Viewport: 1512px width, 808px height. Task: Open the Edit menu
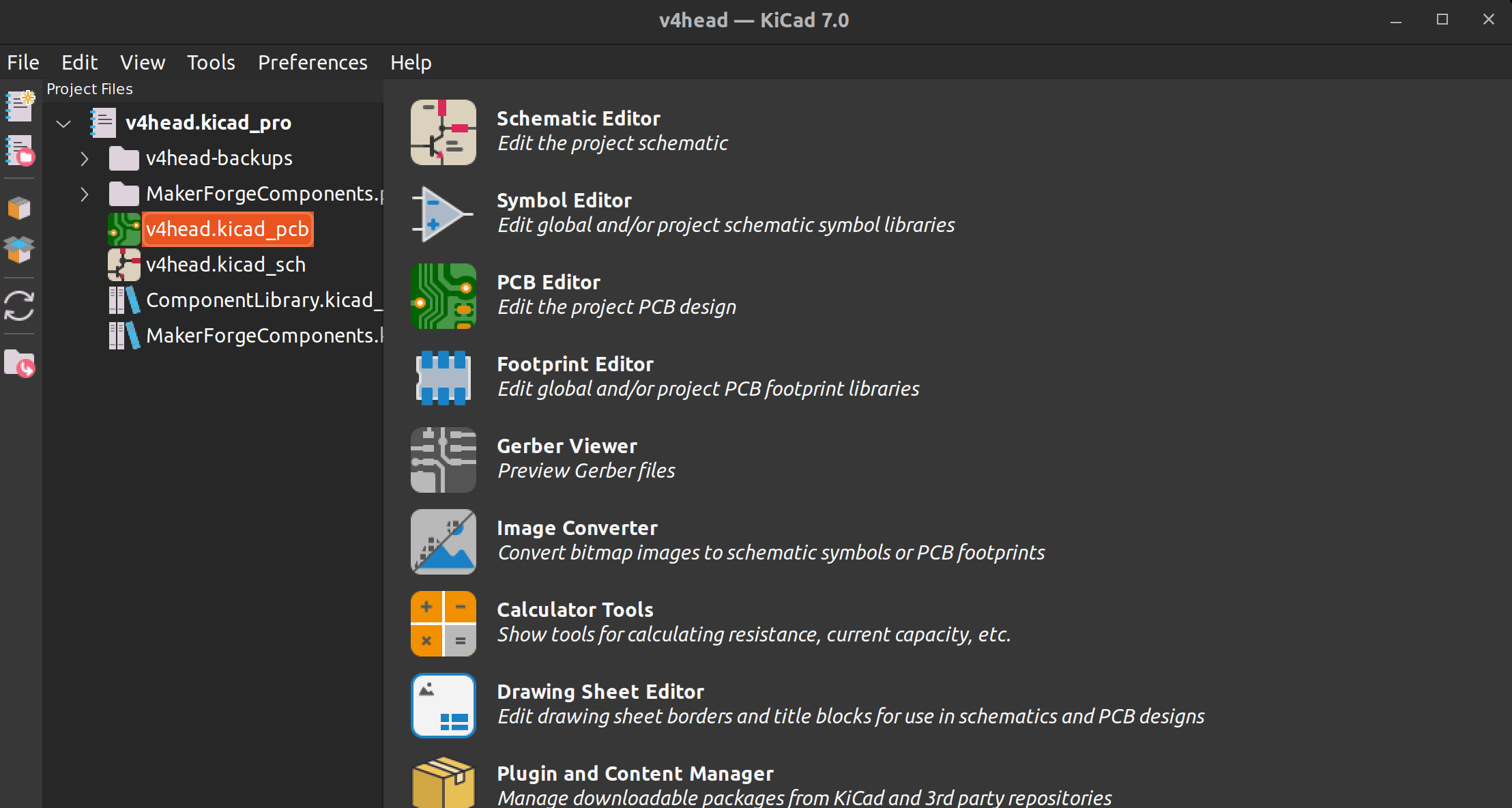(80, 62)
